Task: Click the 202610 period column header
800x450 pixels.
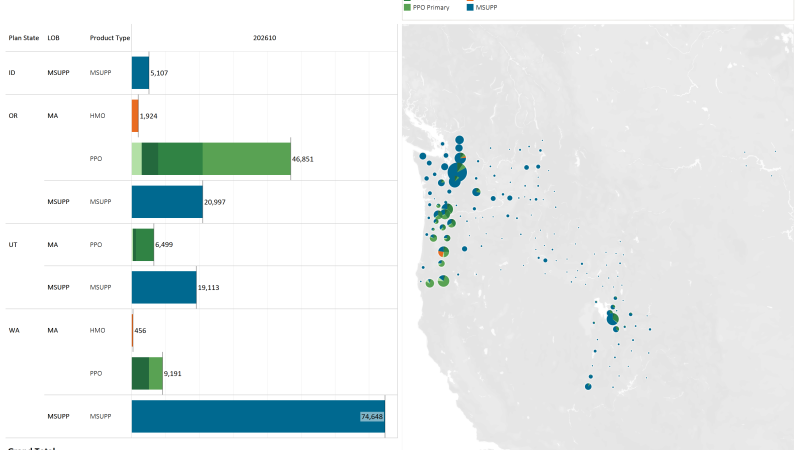Action: click(264, 38)
